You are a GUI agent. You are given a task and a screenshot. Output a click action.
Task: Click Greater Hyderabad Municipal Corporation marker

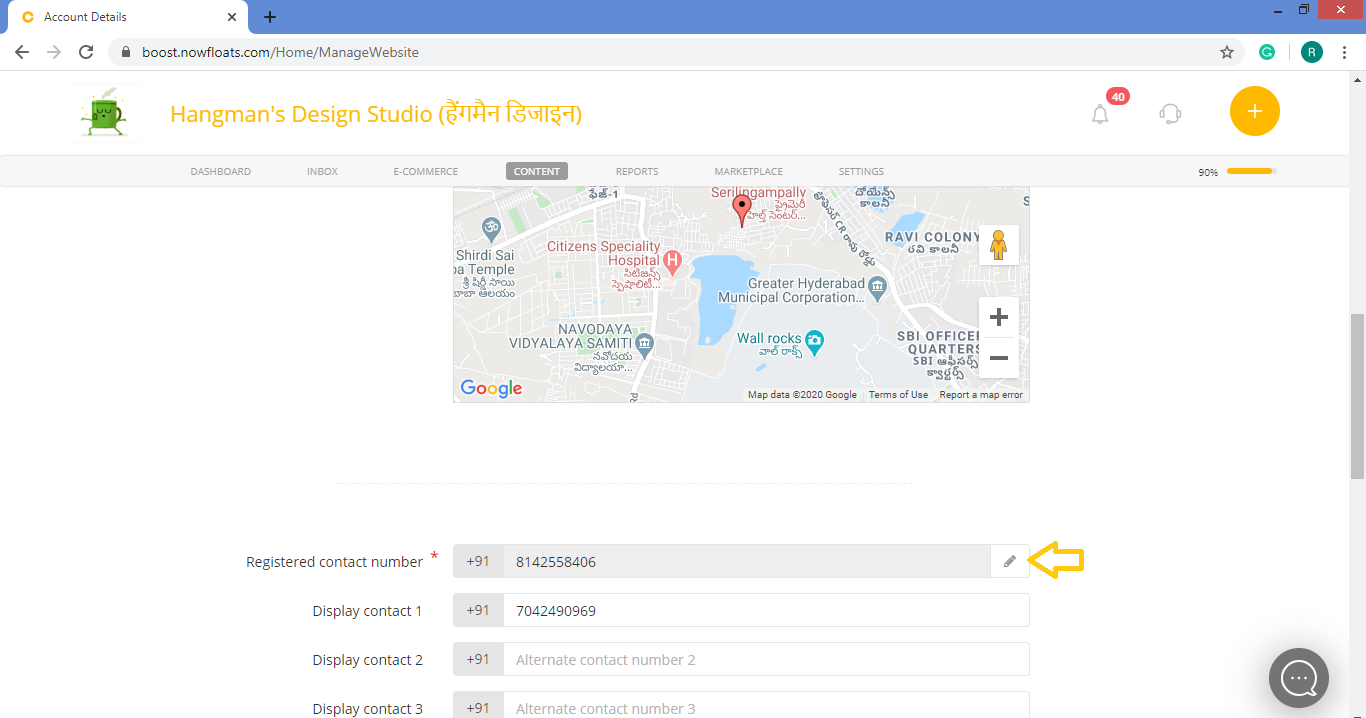(x=877, y=288)
